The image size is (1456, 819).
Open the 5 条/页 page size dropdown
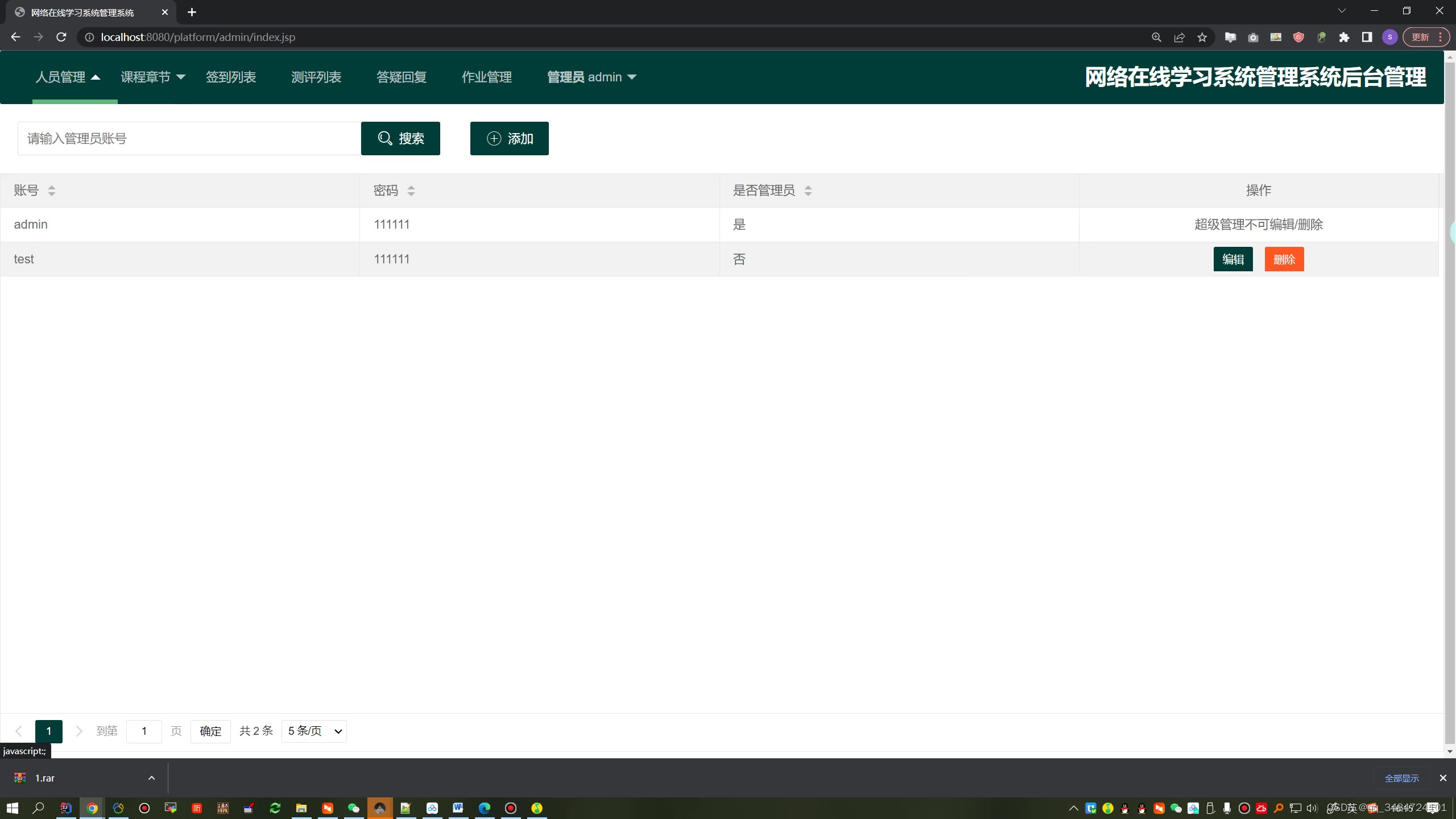coord(314,731)
